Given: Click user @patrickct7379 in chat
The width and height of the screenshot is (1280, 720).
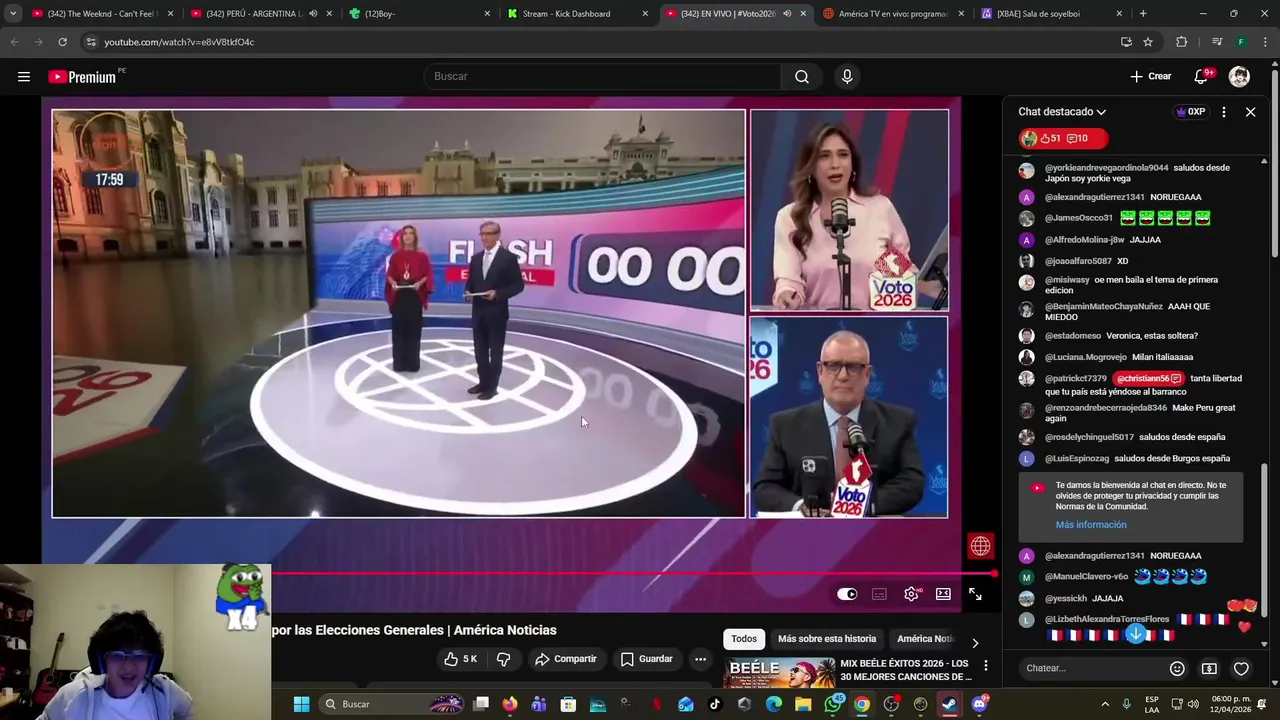Looking at the screenshot, I should point(1075,379).
